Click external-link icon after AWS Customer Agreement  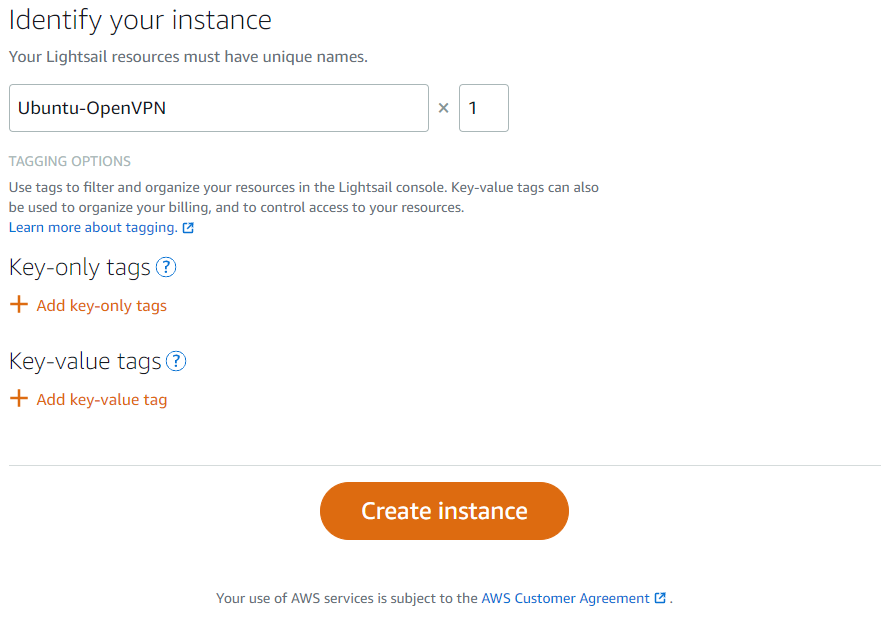[660, 598]
